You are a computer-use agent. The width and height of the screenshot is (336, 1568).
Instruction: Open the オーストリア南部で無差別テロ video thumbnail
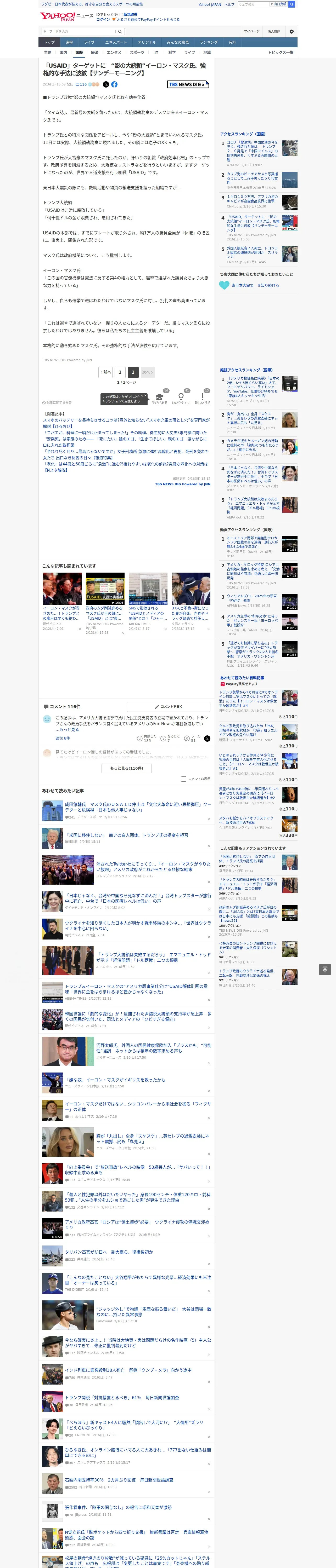pos(290,544)
